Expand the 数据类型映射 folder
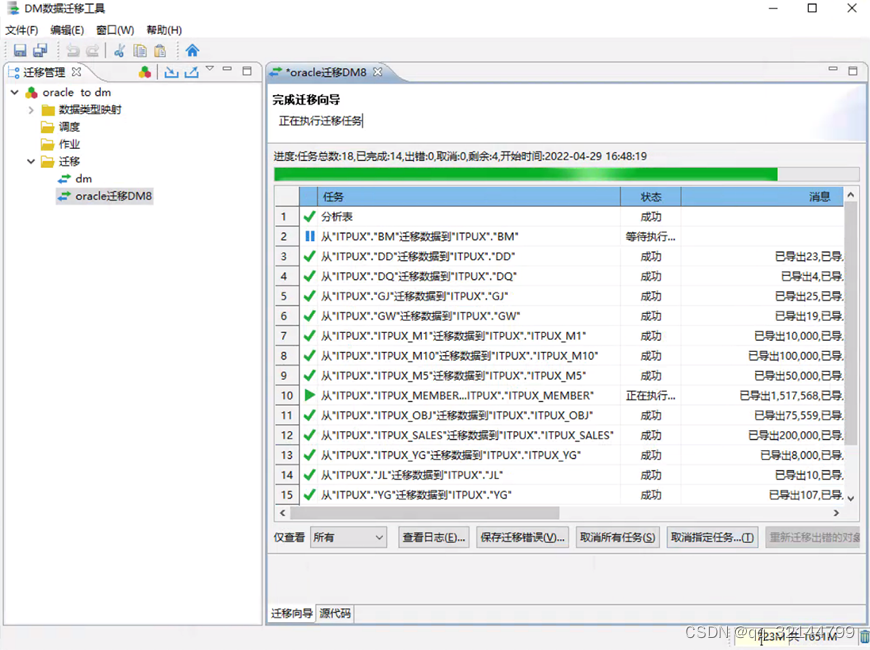 pyautogui.click(x=31, y=110)
